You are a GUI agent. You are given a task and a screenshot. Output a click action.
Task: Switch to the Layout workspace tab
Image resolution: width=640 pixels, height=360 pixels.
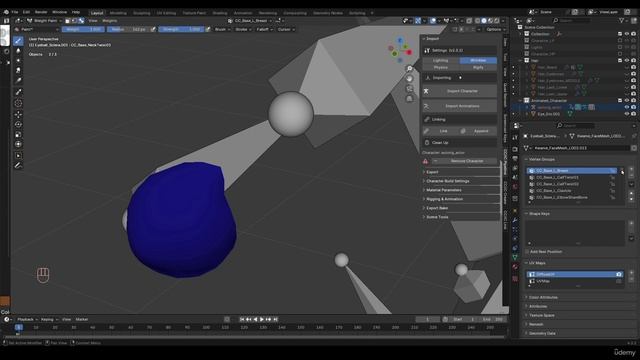pyautogui.click(x=97, y=13)
